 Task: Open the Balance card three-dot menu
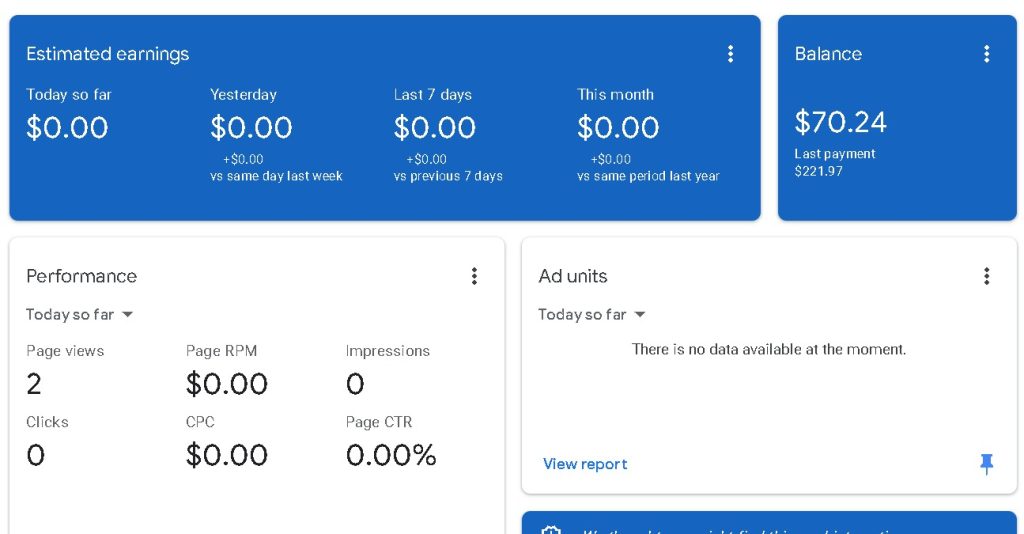click(x=986, y=54)
